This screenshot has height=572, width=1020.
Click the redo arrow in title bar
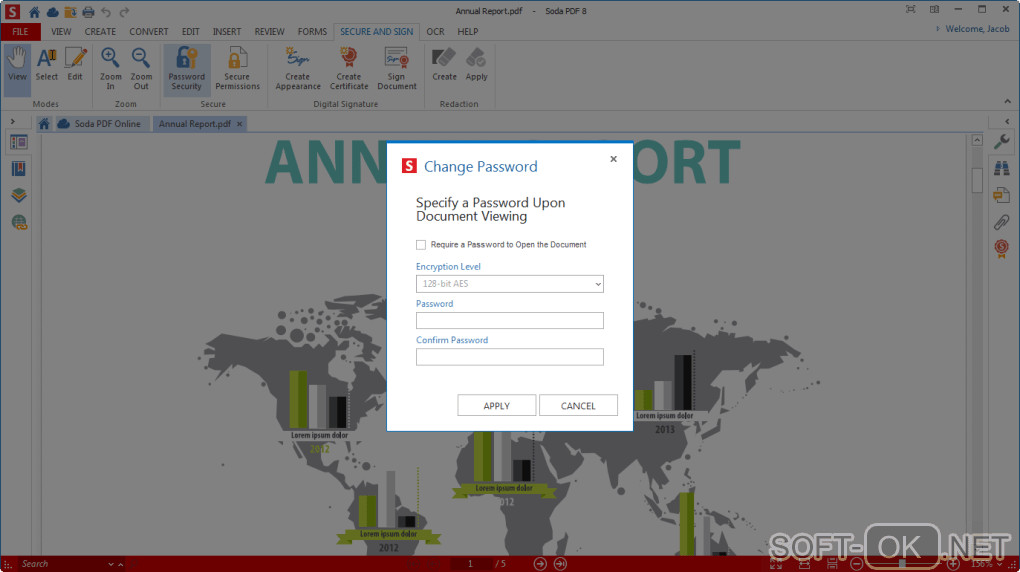click(x=124, y=12)
